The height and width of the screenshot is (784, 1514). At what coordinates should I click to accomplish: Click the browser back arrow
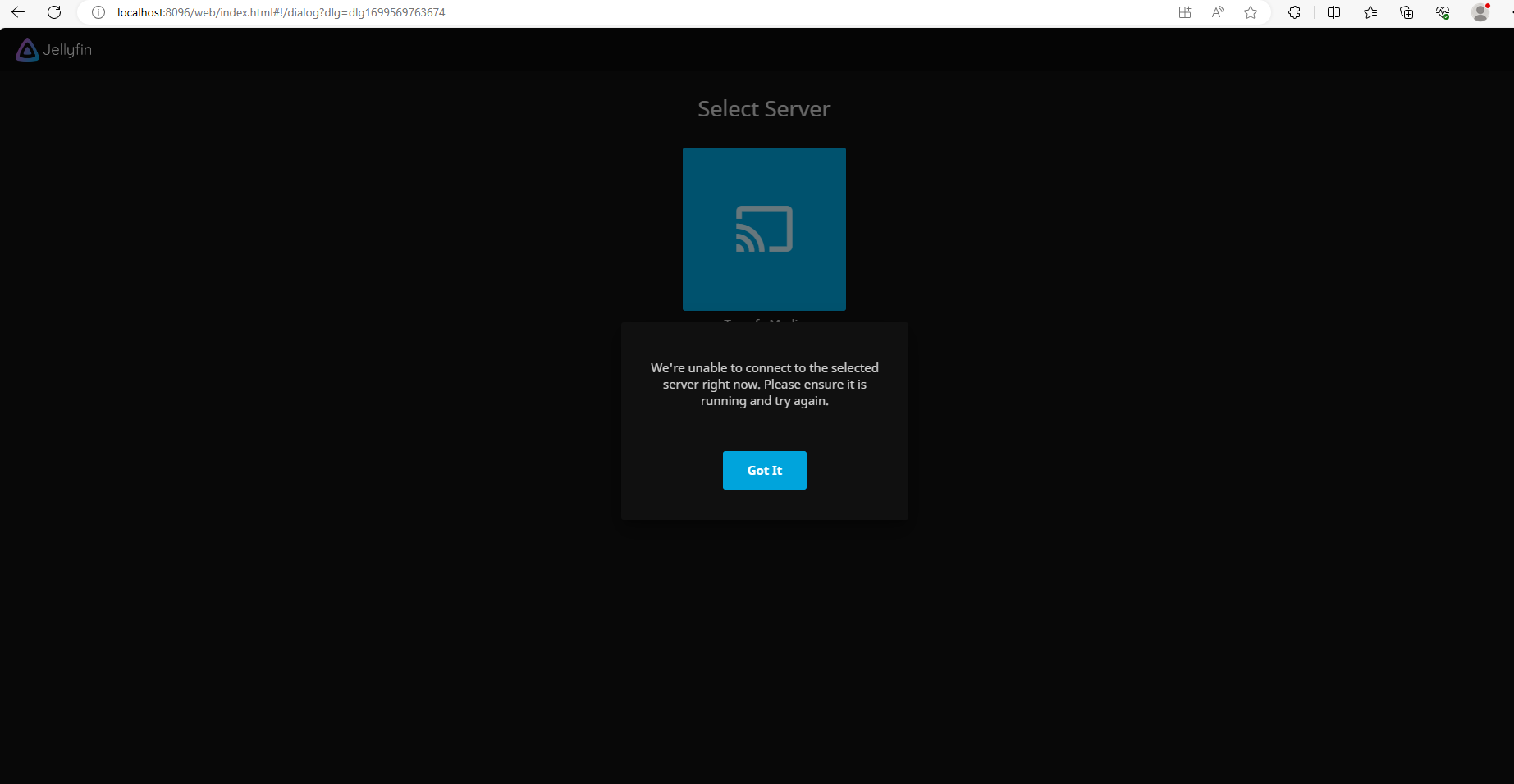[18, 12]
